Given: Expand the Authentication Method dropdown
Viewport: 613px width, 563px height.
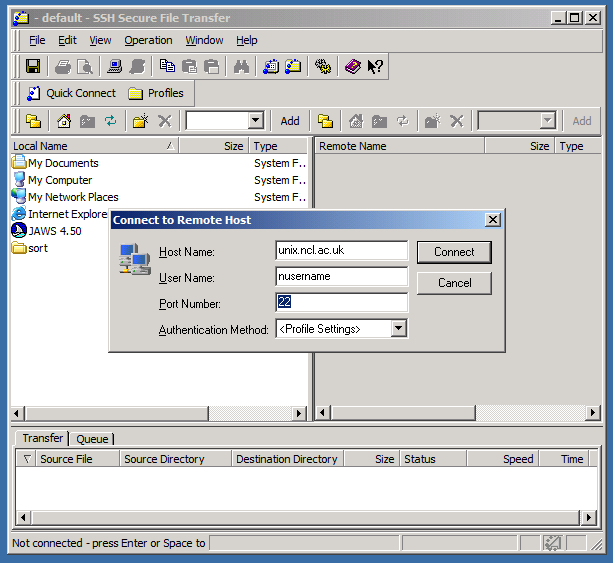Looking at the screenshot, I should tap(398, 328).
